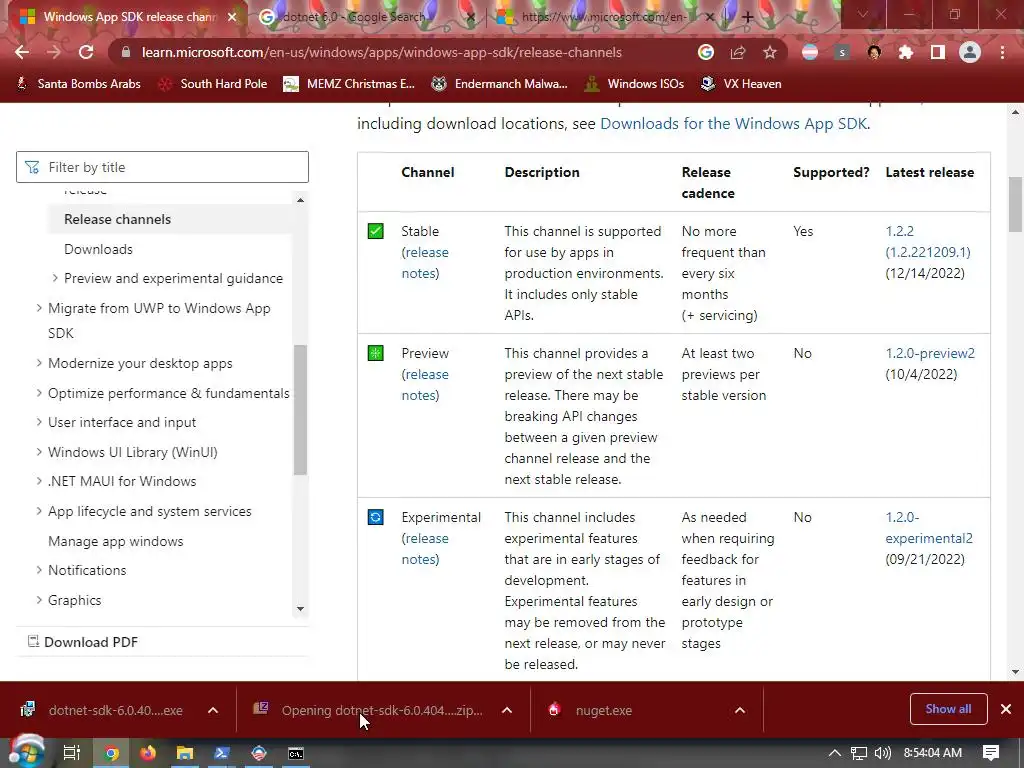
Task: Open South Hard Pole bookmark
Action: tap(213, 84)
